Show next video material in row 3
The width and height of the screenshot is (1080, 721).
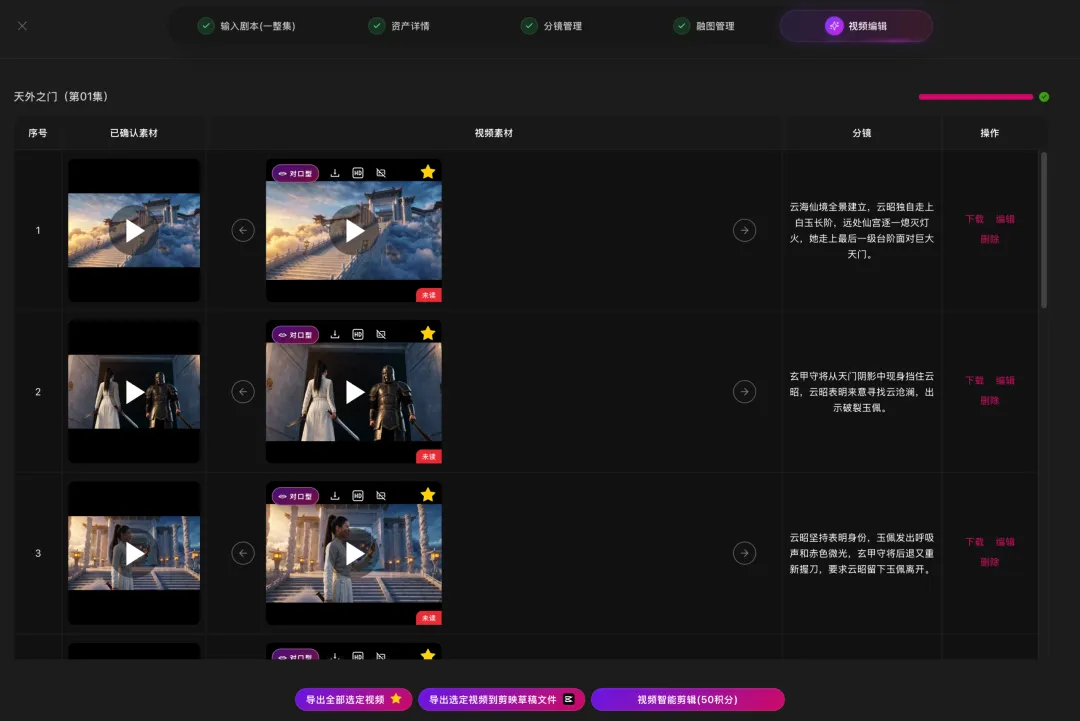(x=745, y=553)
